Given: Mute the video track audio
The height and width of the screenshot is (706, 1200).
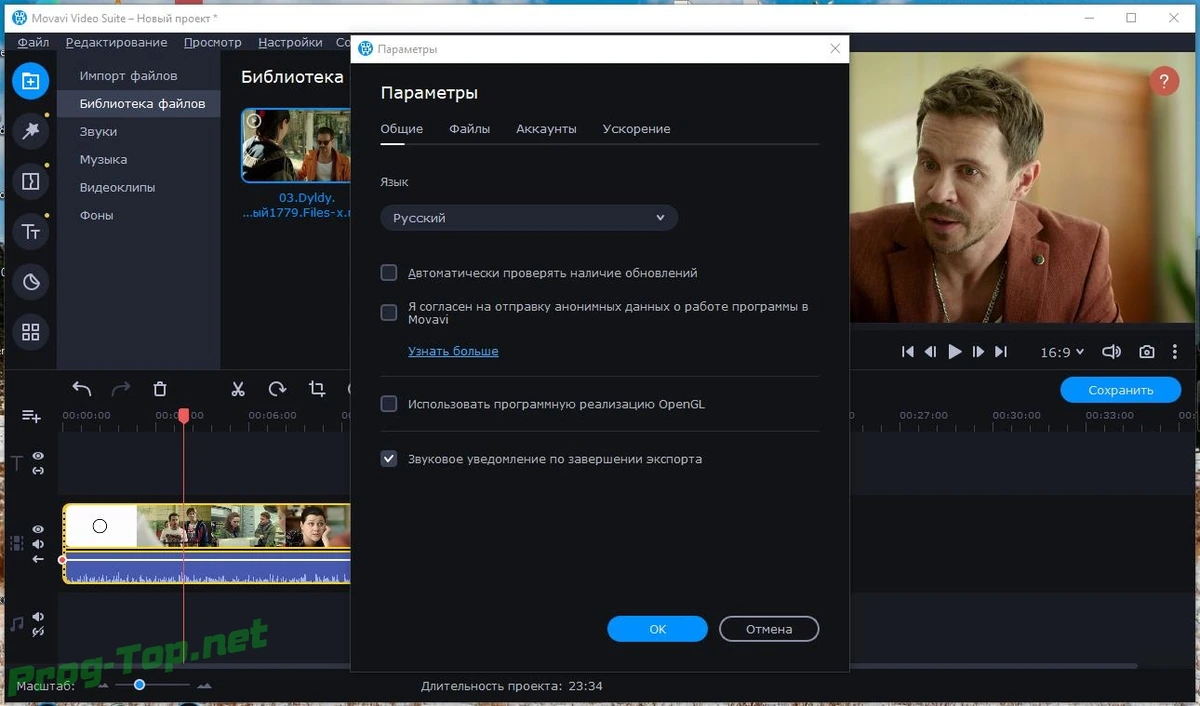Looking at the screenshot, I should tap(38, 544).
